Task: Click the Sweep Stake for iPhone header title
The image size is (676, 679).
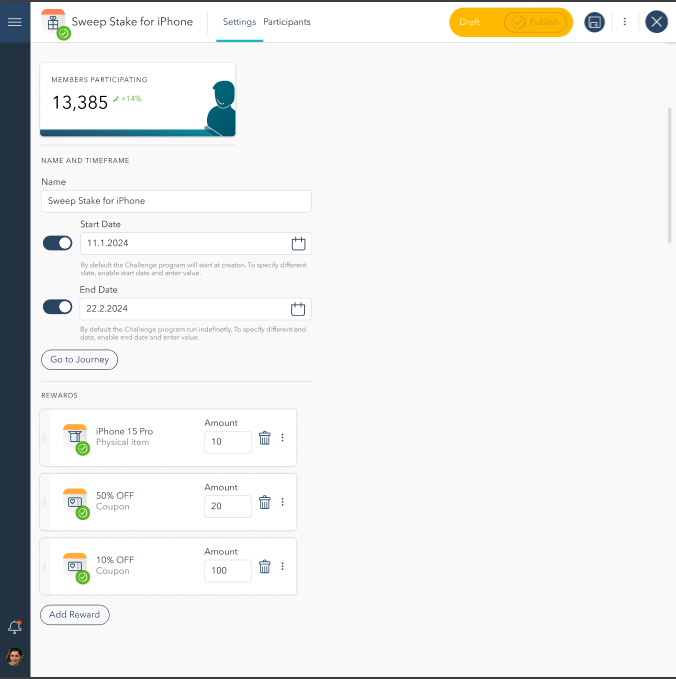Action: point(132,22)
